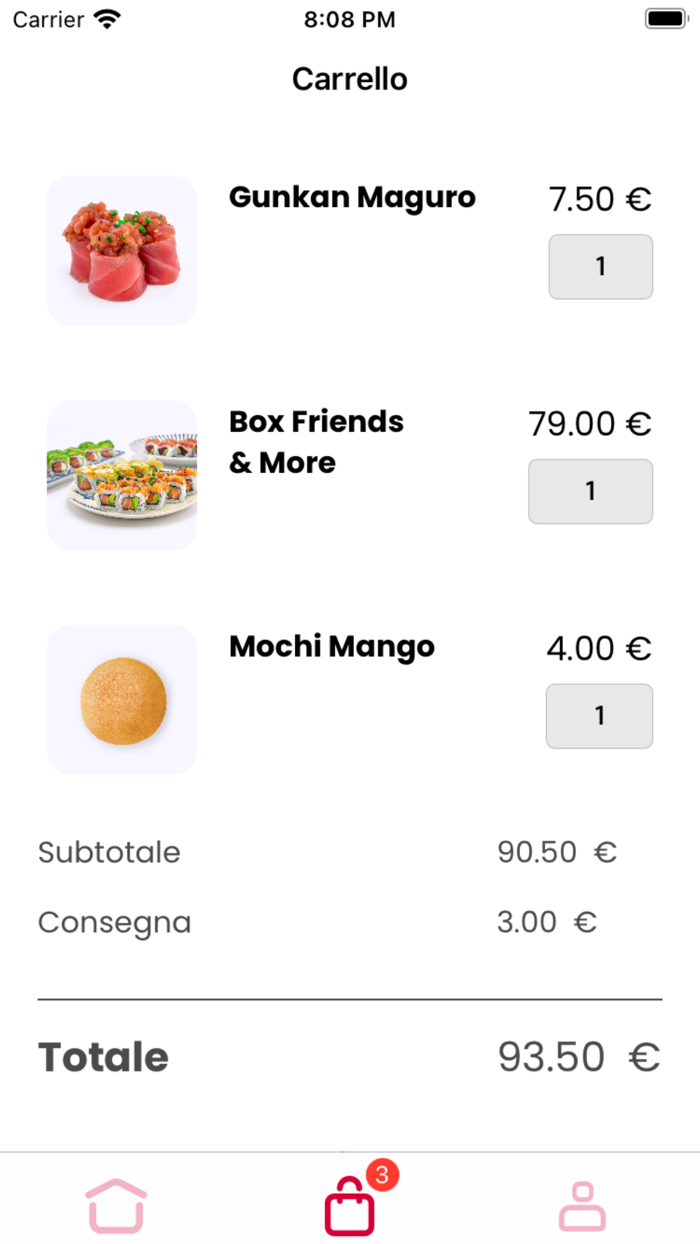This screenshot has width=700, height=1244.
Task: Tap the quantity stepper for Box Friends & More
Action: [x=590, y=491]
